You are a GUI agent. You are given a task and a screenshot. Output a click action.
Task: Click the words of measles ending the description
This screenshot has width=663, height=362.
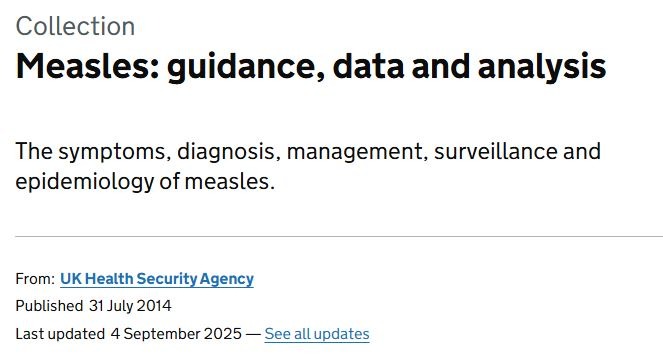[x=217, y=182]
